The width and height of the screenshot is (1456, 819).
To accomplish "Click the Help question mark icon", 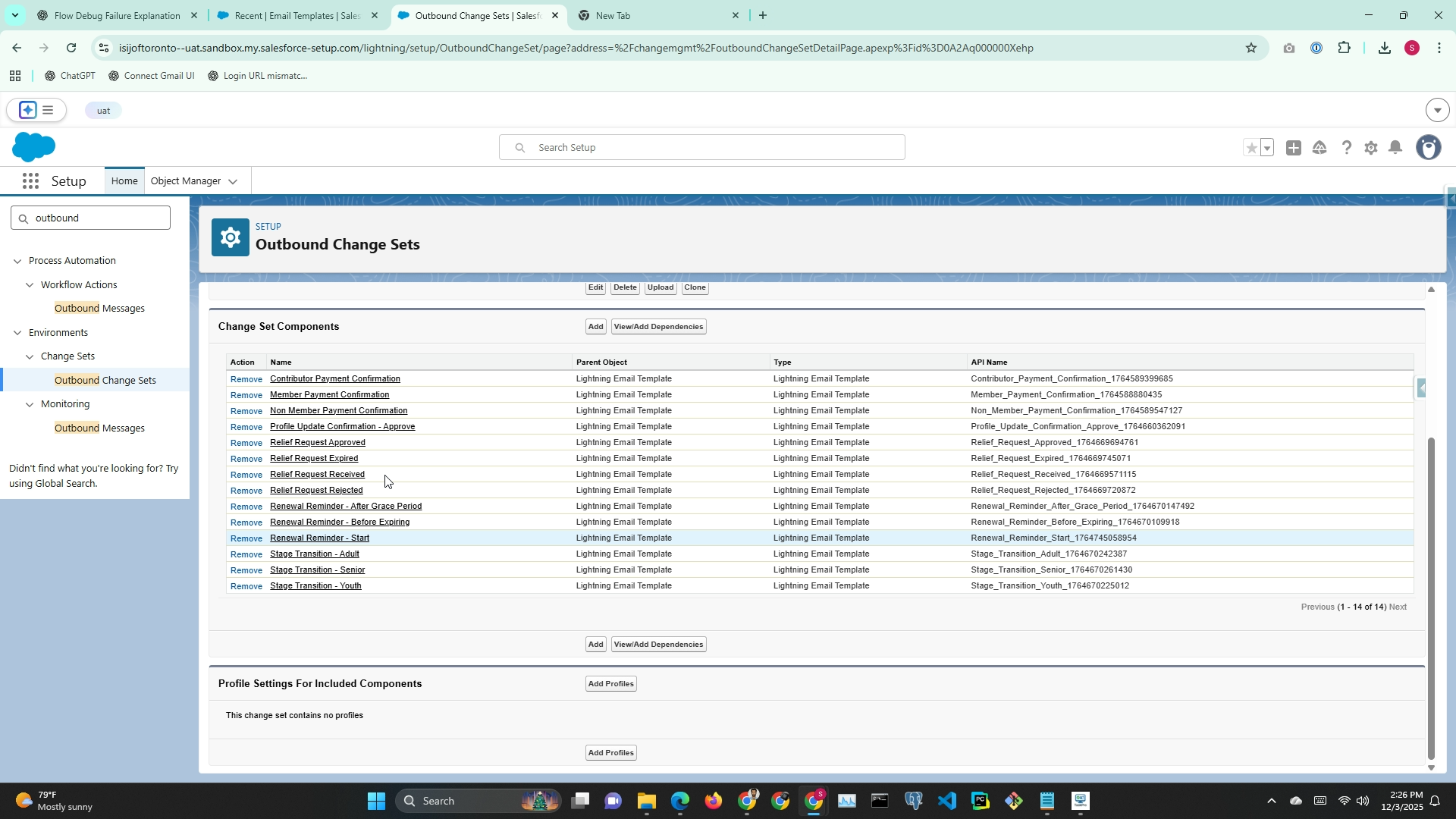I will point(1346,148).
